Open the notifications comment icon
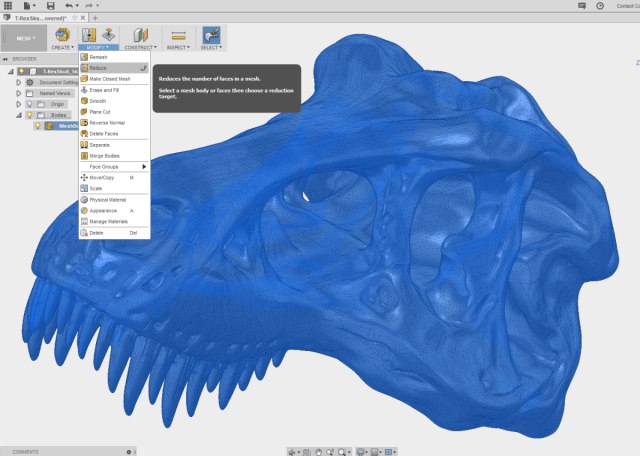Viewport: 640px width, 456px height. pos(582,6)
